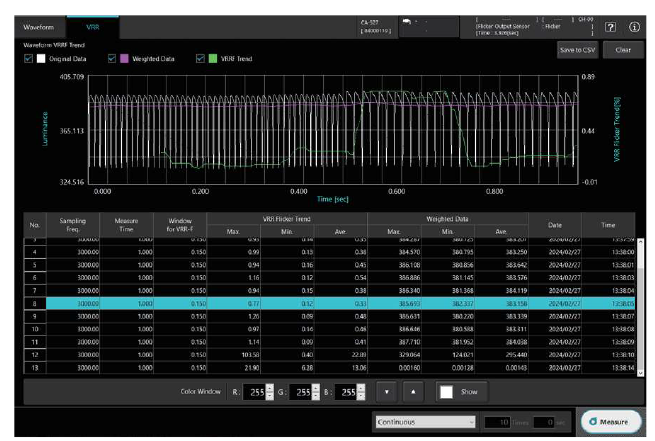The width and height of the screenshot is (655, 441).
Task: Increase the B value with its up spinner
Action: [x=361, y=388]
